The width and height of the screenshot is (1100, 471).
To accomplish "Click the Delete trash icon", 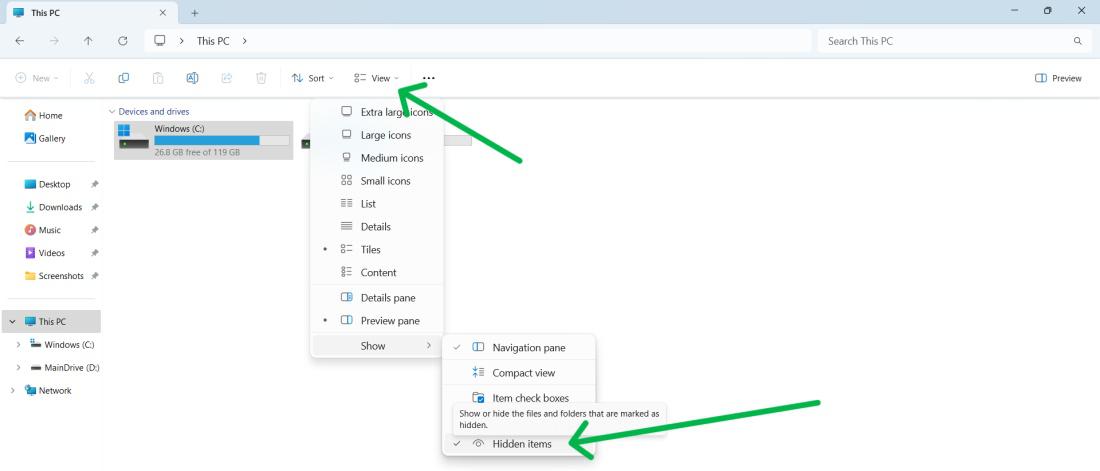I will click(261, 78).
